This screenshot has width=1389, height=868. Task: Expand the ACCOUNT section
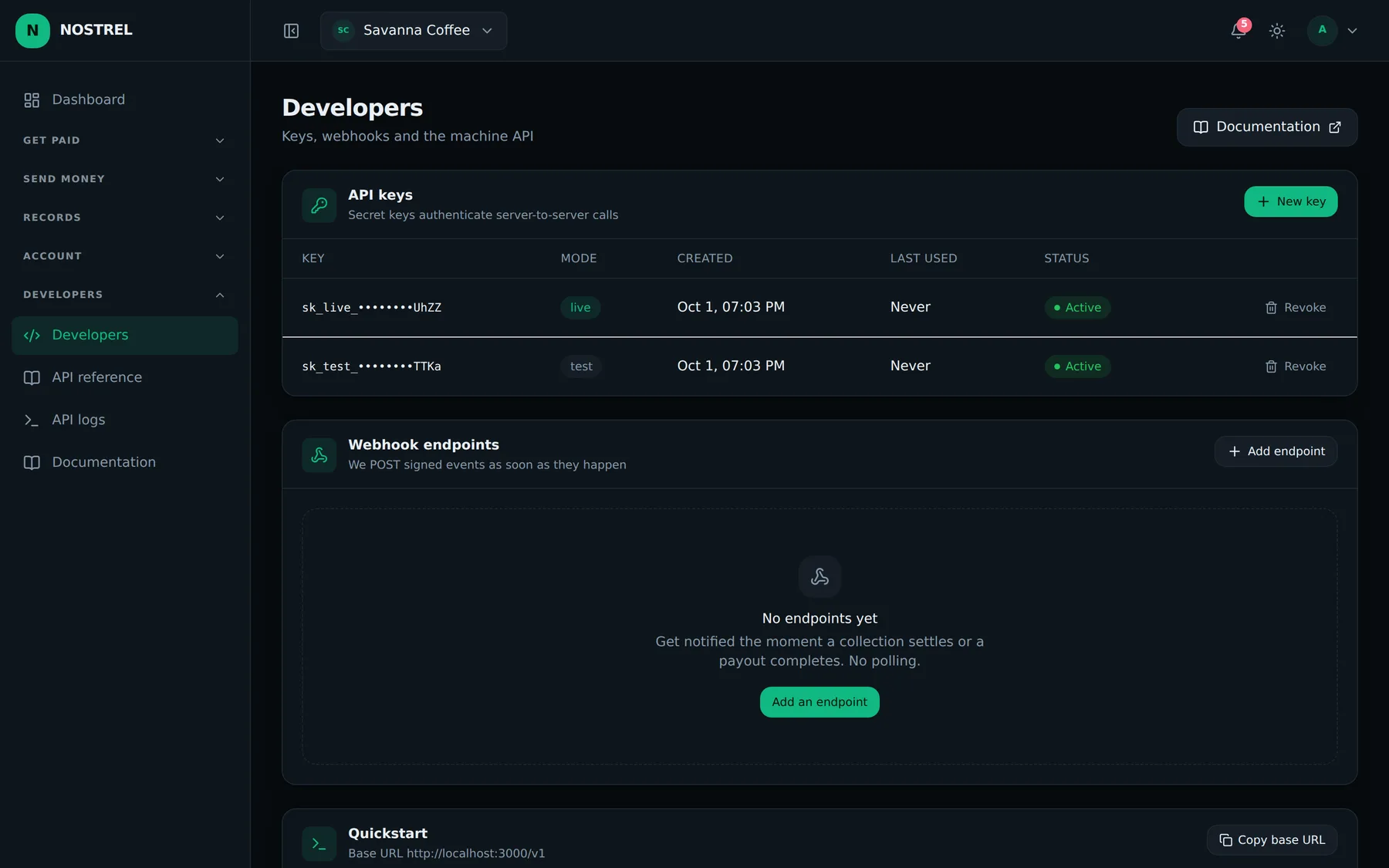pos(125,256)
